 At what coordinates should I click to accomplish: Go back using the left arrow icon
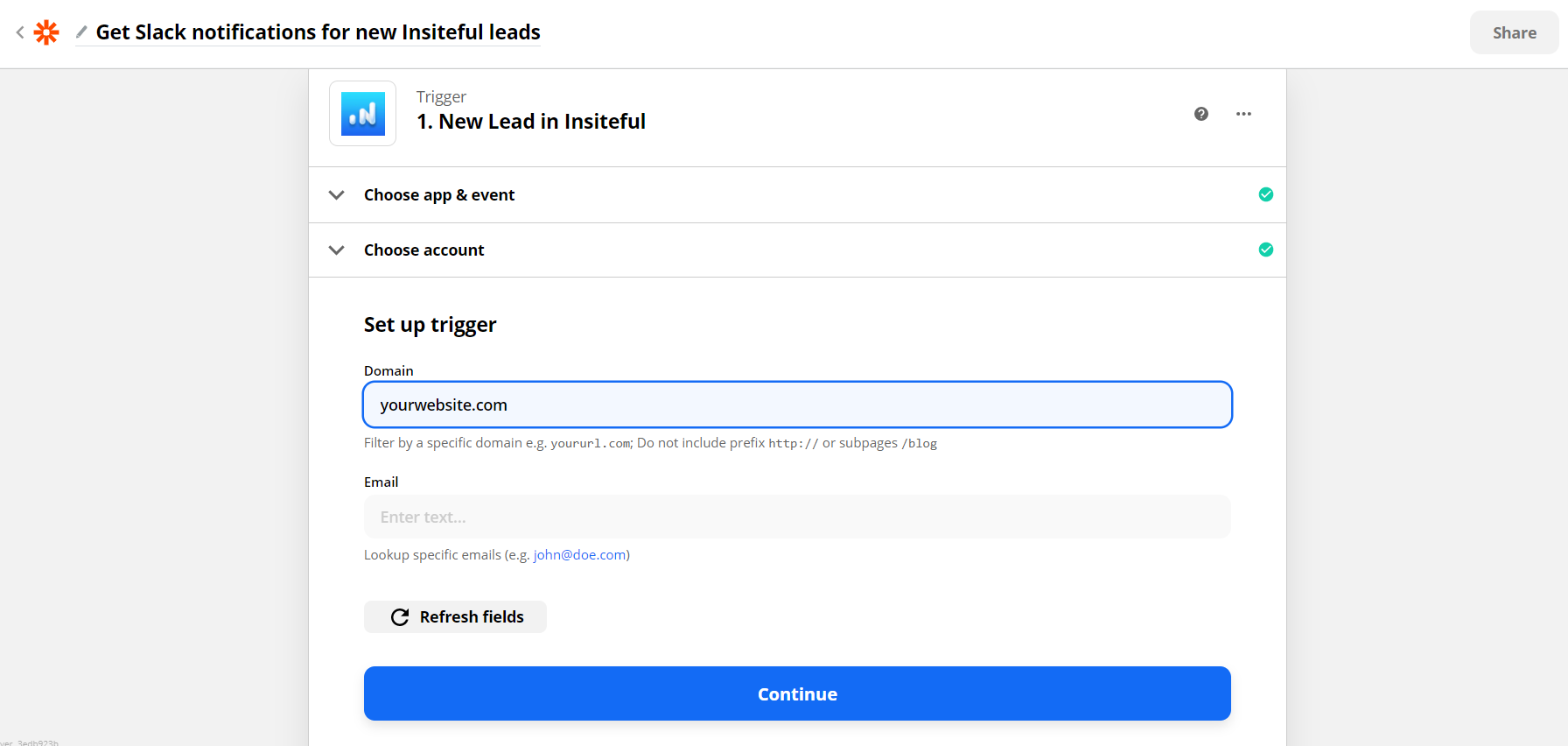20,32
